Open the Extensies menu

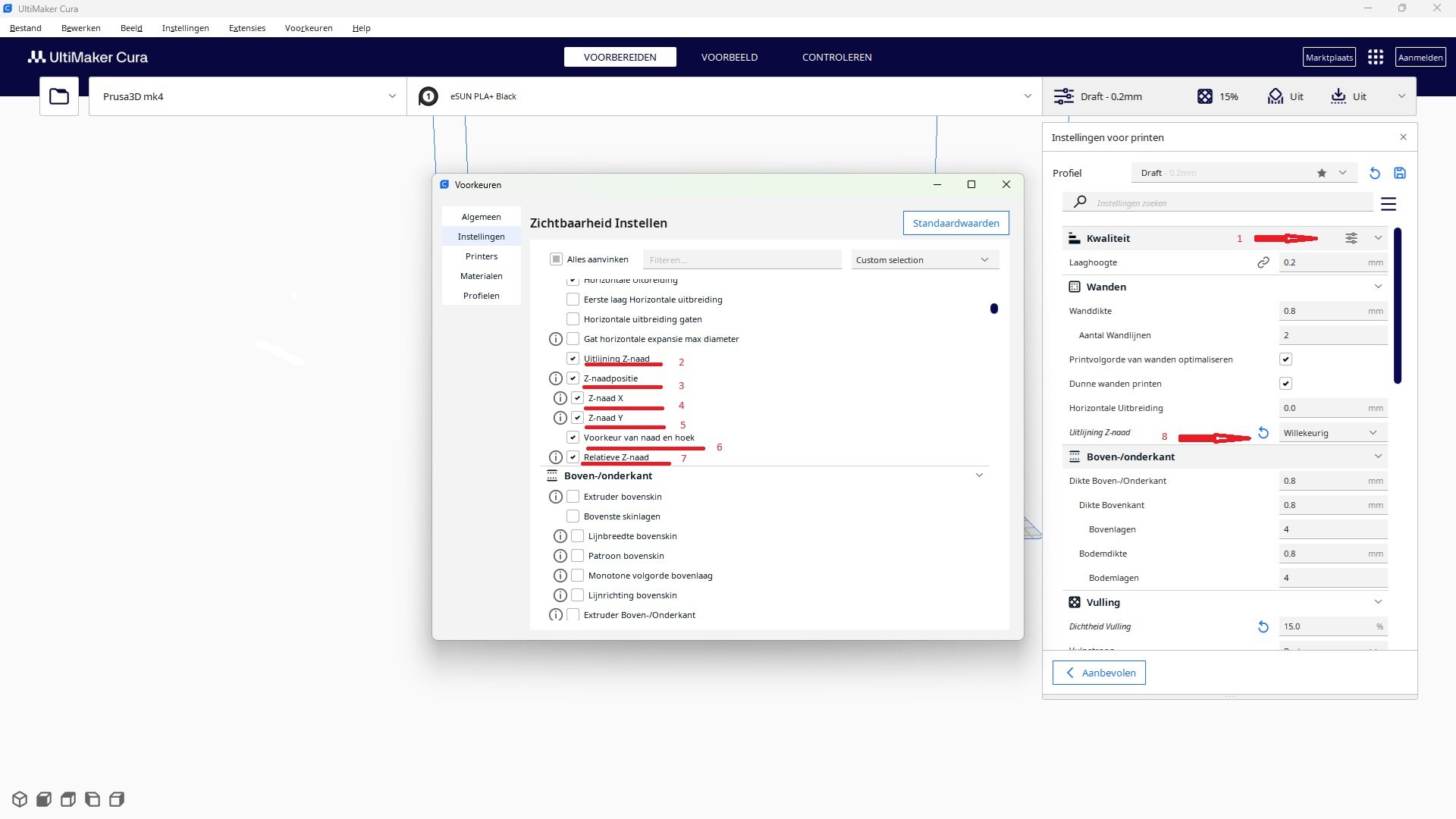coord(247,28)
